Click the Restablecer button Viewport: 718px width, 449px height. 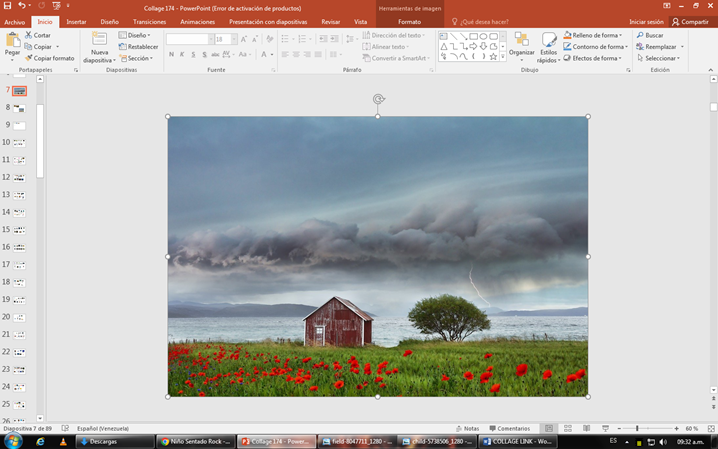138,47
